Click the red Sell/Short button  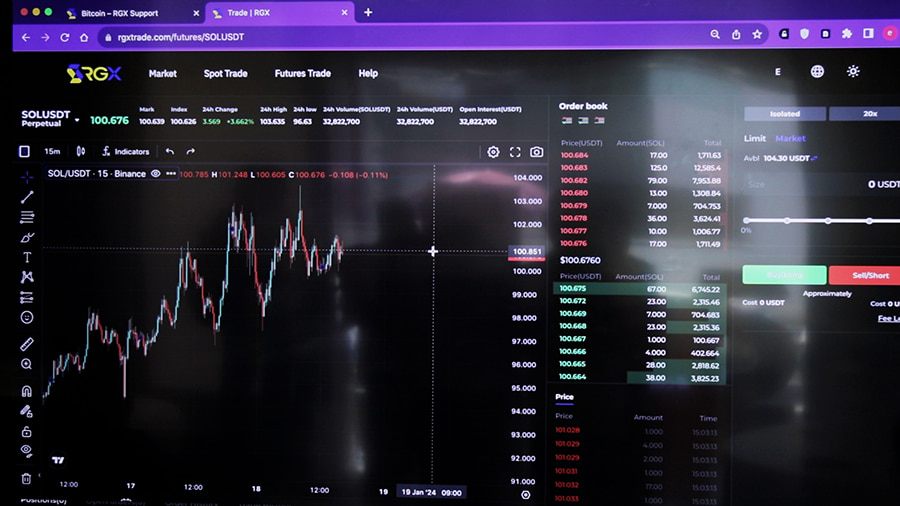[865, 275]
